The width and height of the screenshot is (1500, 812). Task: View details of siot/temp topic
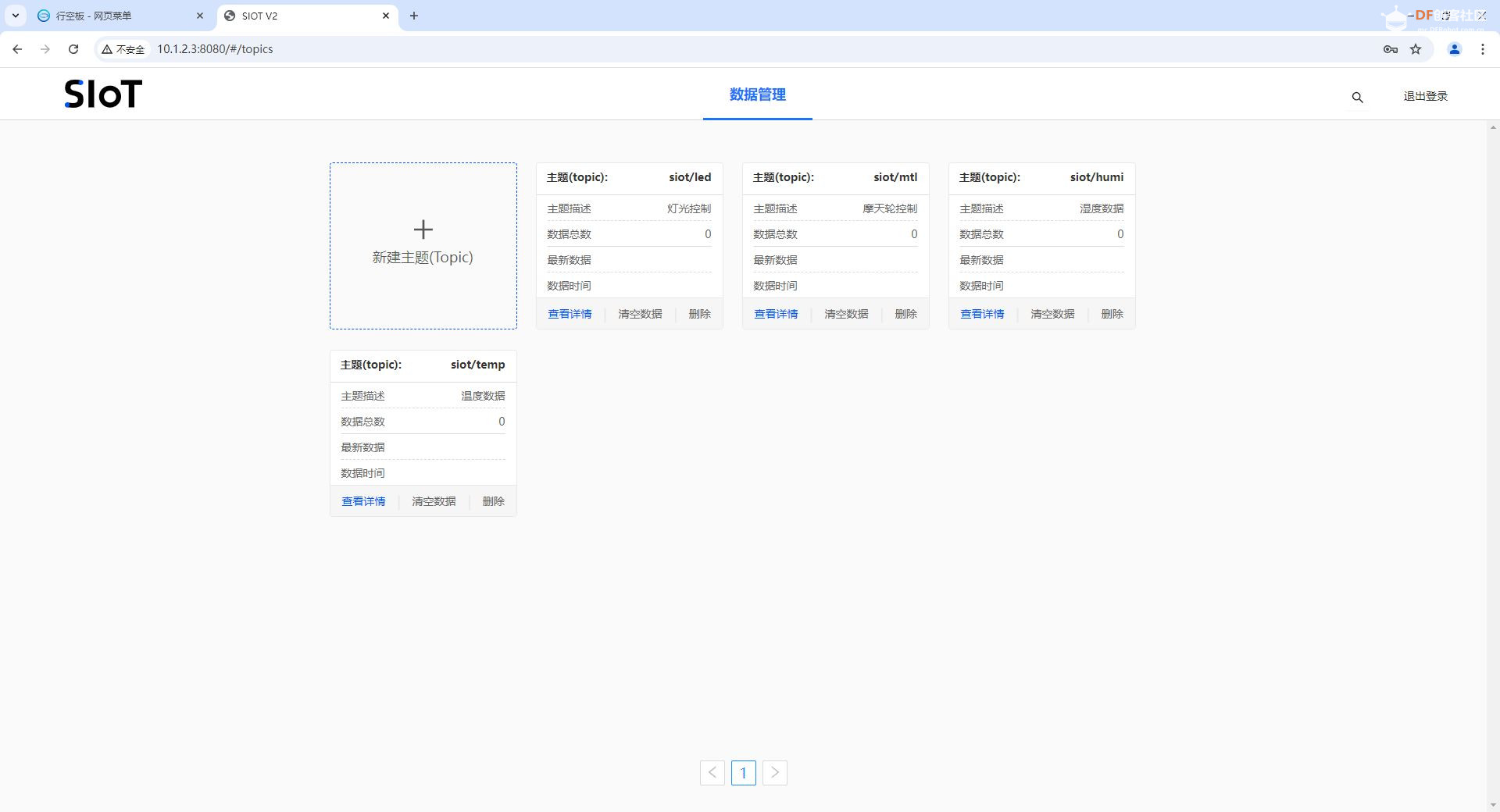pos(363,501)
